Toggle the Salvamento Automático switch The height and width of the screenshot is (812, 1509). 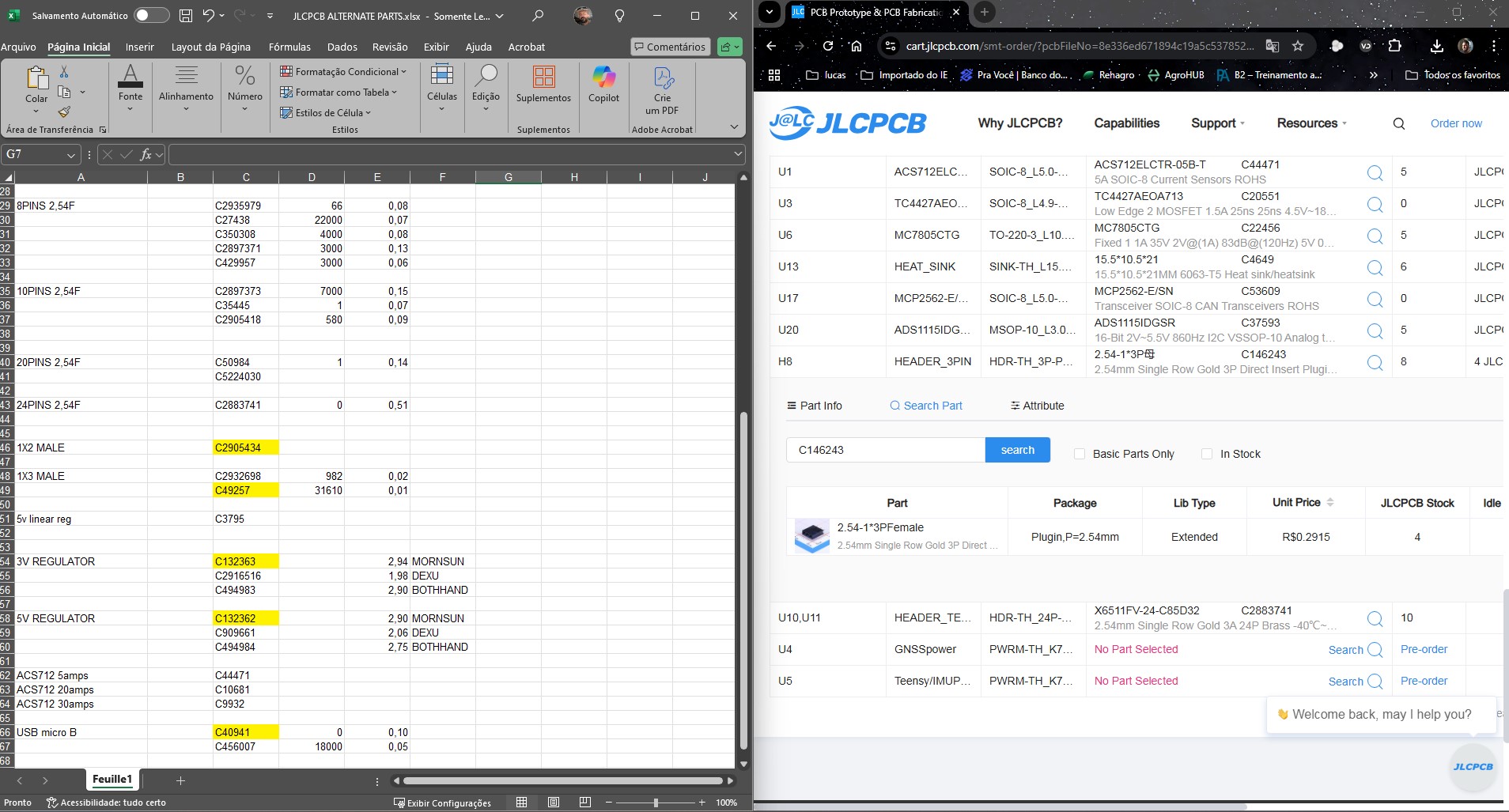151,15
